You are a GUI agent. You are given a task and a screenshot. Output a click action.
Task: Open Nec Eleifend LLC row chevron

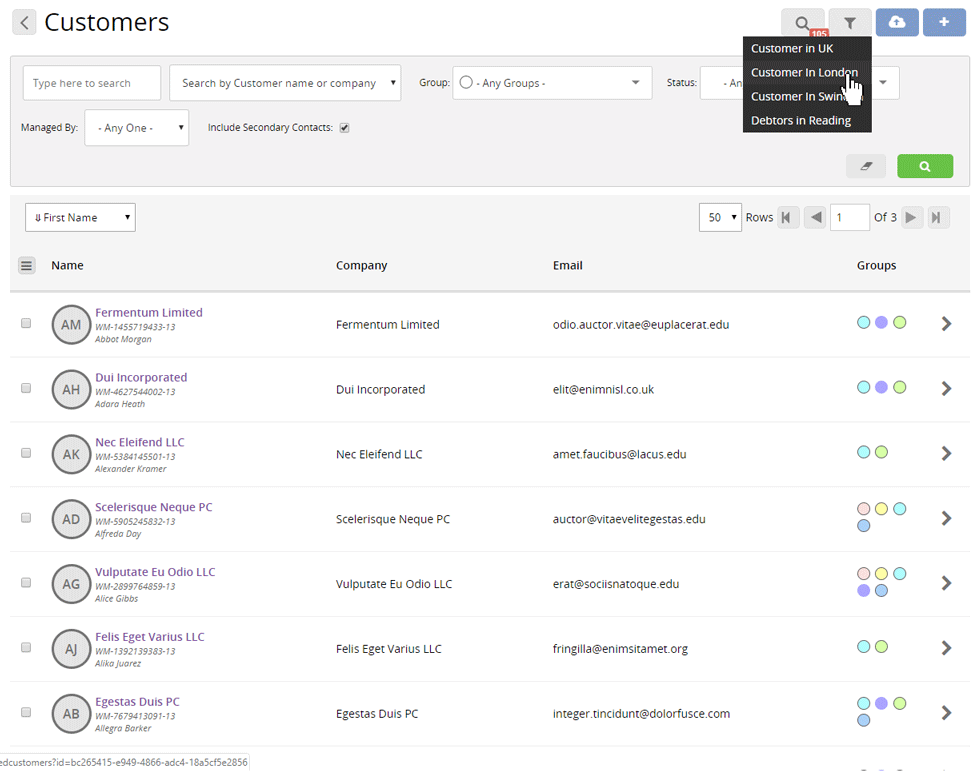(946, 453)
